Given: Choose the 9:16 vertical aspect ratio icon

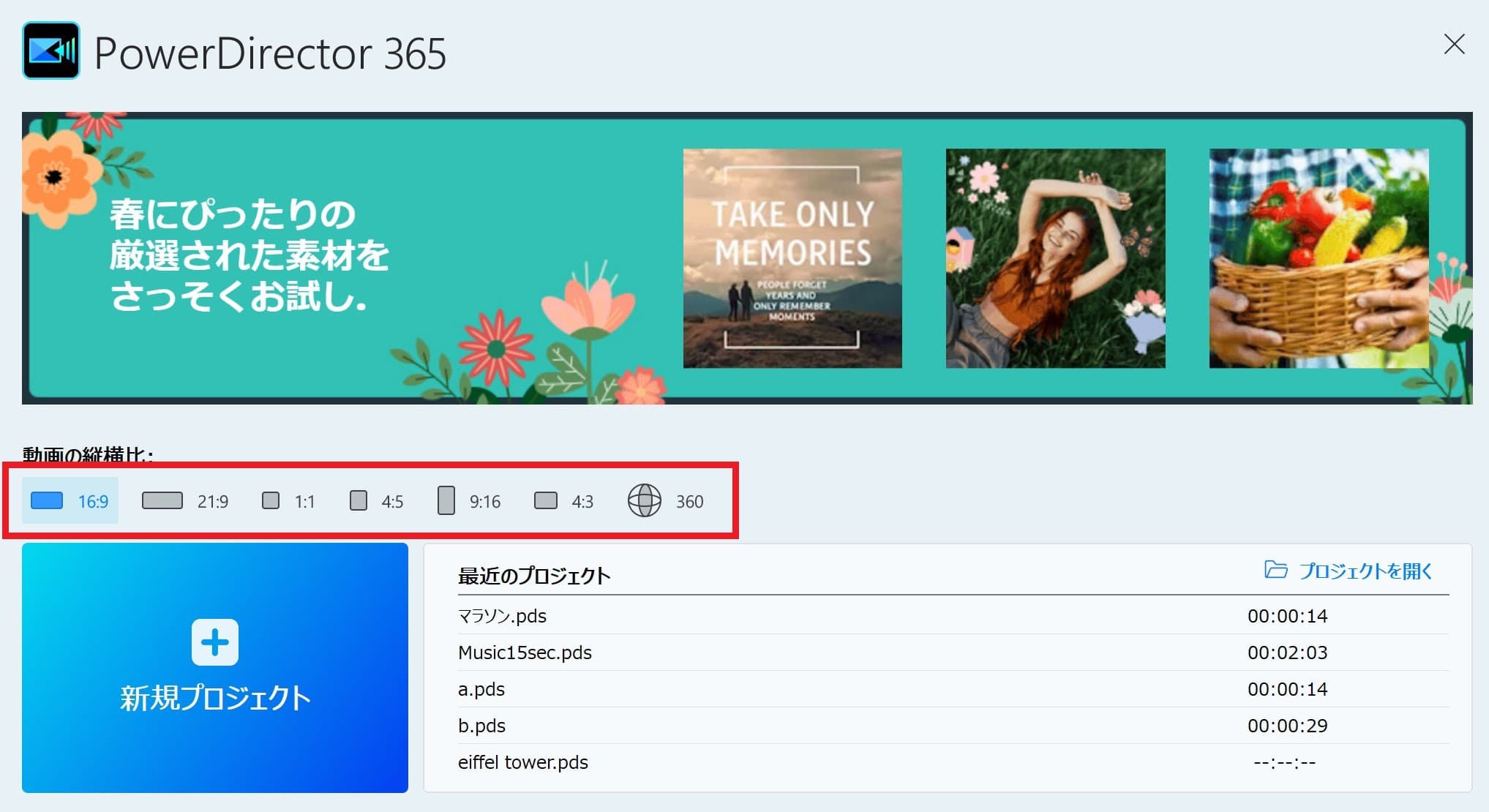Looking at the screenshot, I should 446,501.
